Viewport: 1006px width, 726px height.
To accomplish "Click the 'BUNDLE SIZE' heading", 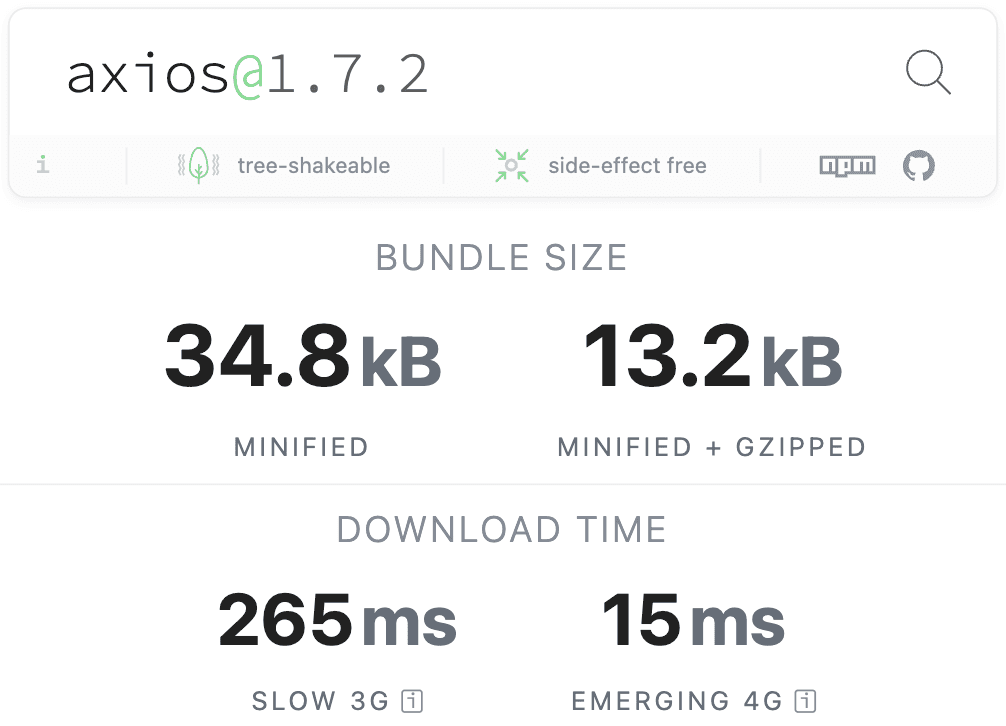I will pos(502,258).
